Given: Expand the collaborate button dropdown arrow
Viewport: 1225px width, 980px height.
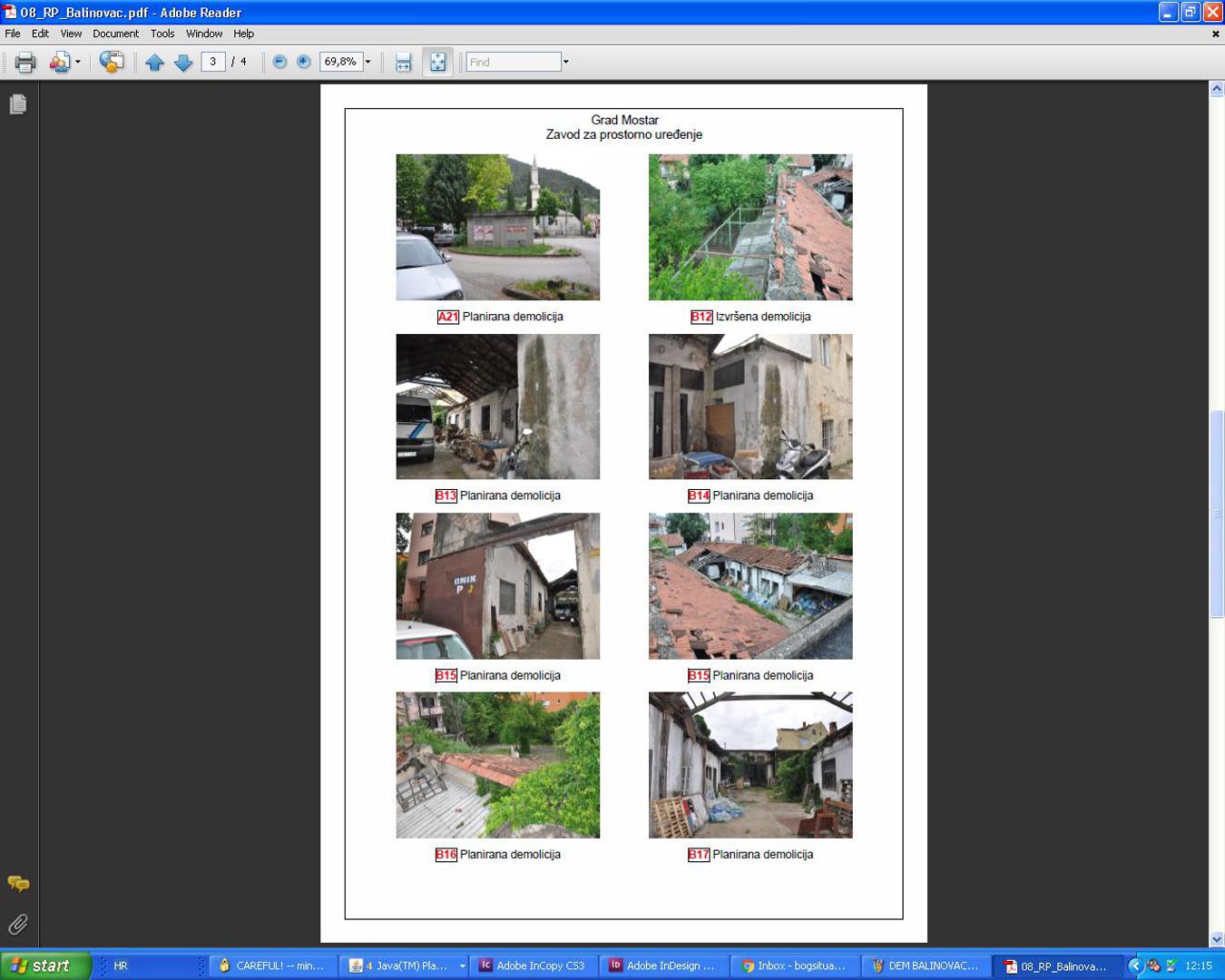Looking at the screenshot, I should [78, 62].
